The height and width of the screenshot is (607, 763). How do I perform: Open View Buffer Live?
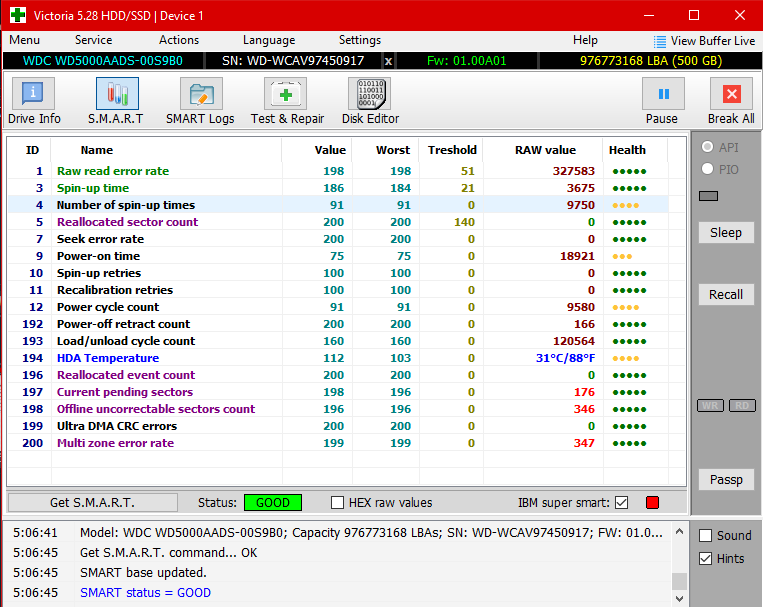[x=704, y=41]
